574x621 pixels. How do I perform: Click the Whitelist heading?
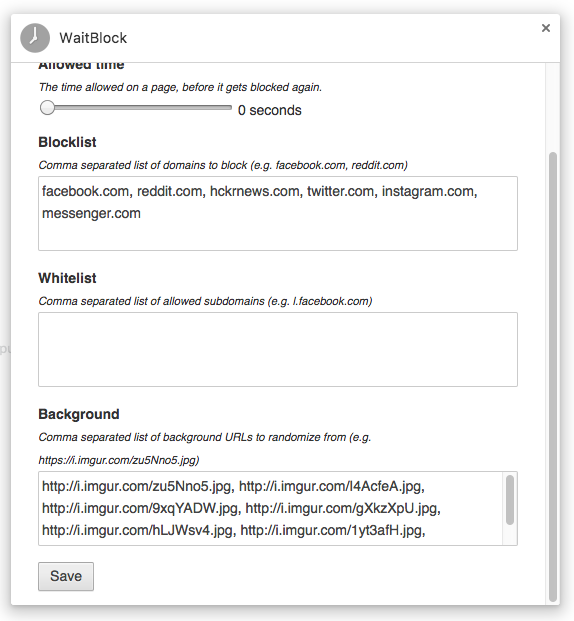[67, 278]
